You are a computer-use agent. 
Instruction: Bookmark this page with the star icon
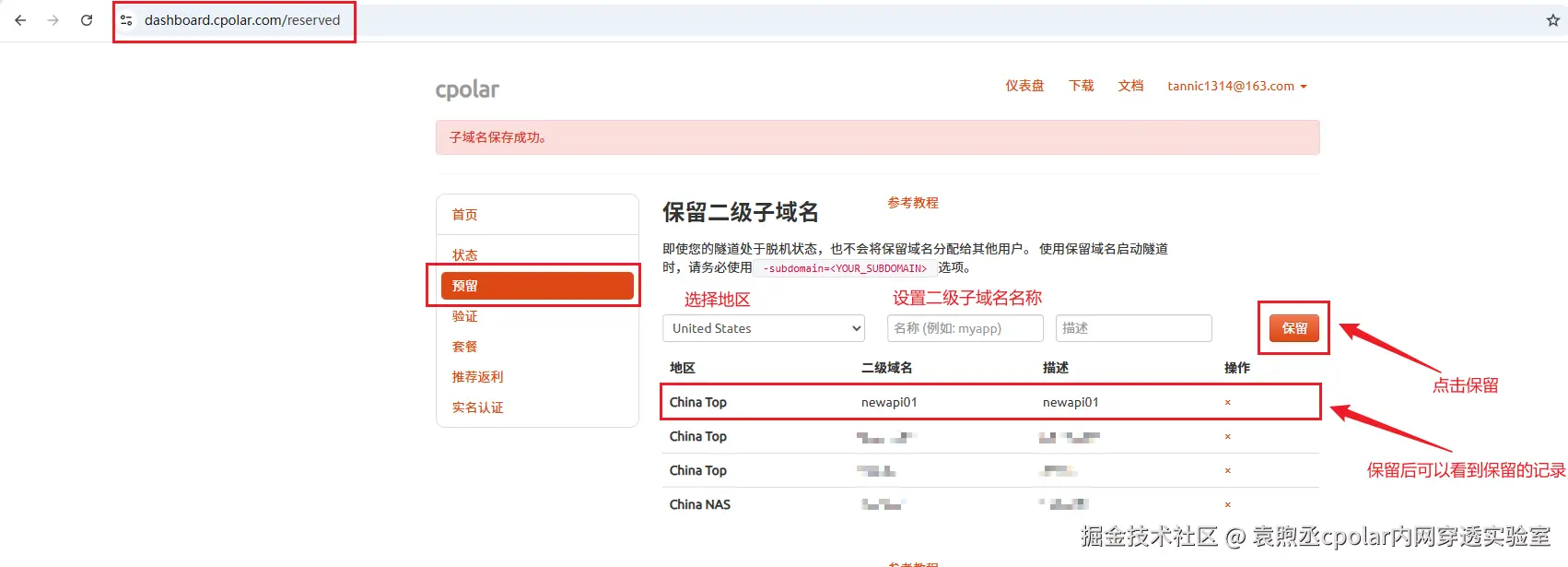(x=1552, y=20)
